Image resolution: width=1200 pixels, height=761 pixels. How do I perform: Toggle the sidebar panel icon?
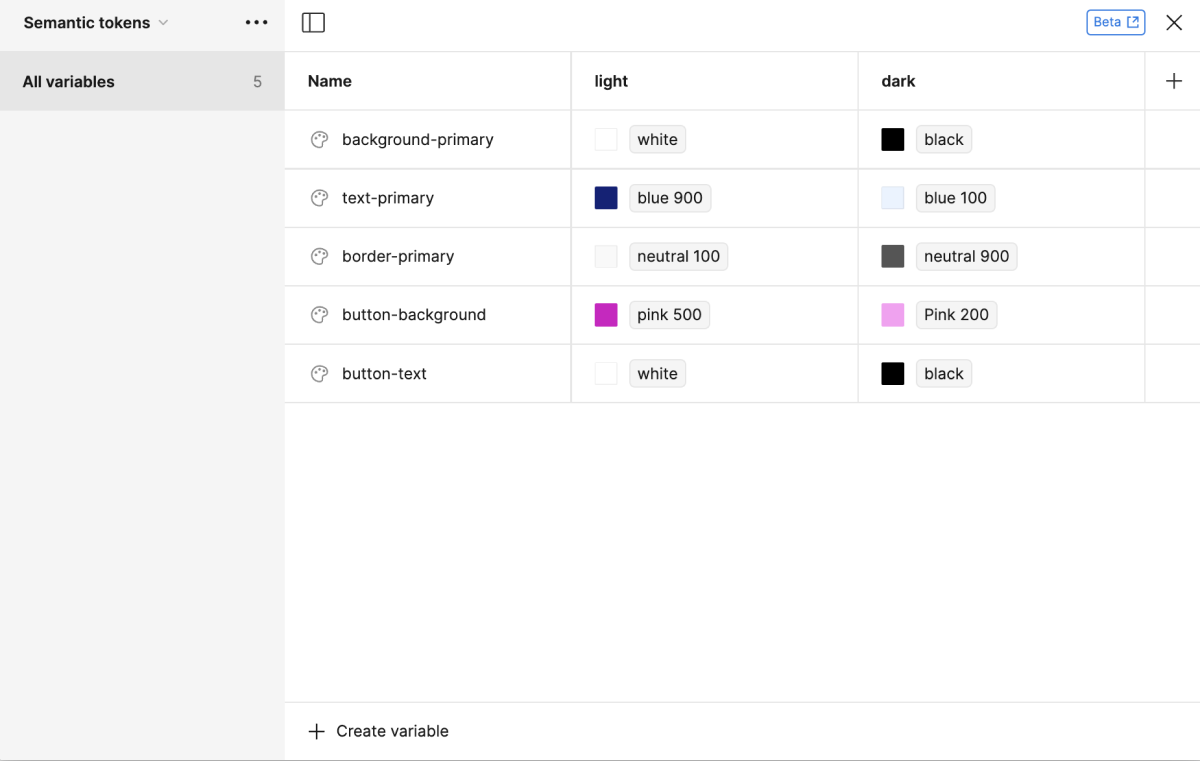point(313,22)
